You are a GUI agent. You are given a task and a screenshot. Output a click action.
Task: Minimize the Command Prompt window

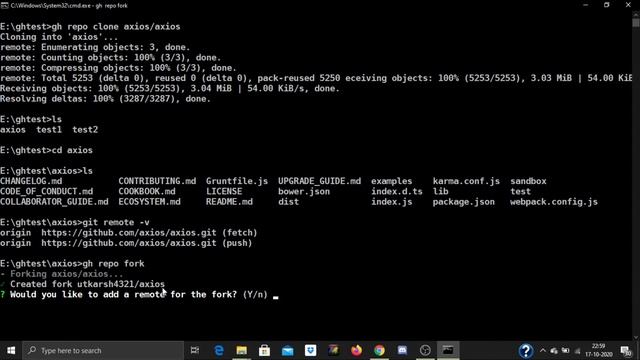point(586,5)
